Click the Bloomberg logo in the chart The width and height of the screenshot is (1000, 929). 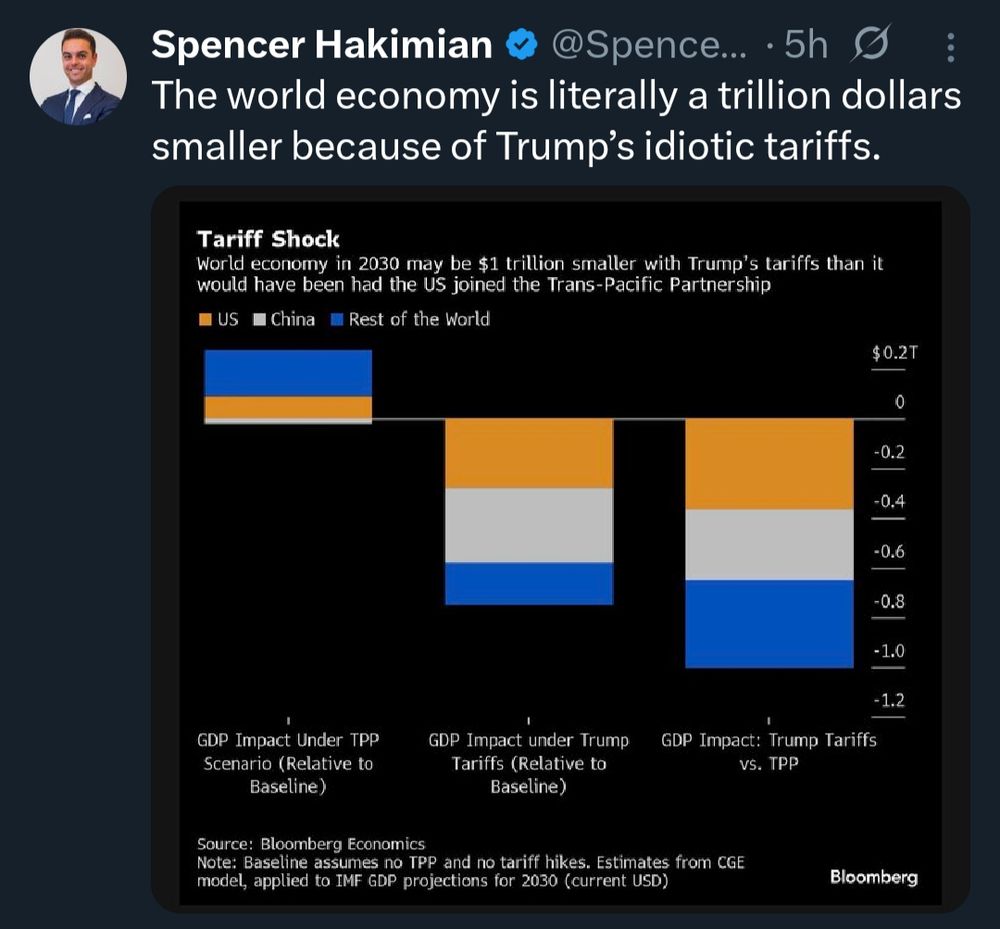(x=873, y=877)
